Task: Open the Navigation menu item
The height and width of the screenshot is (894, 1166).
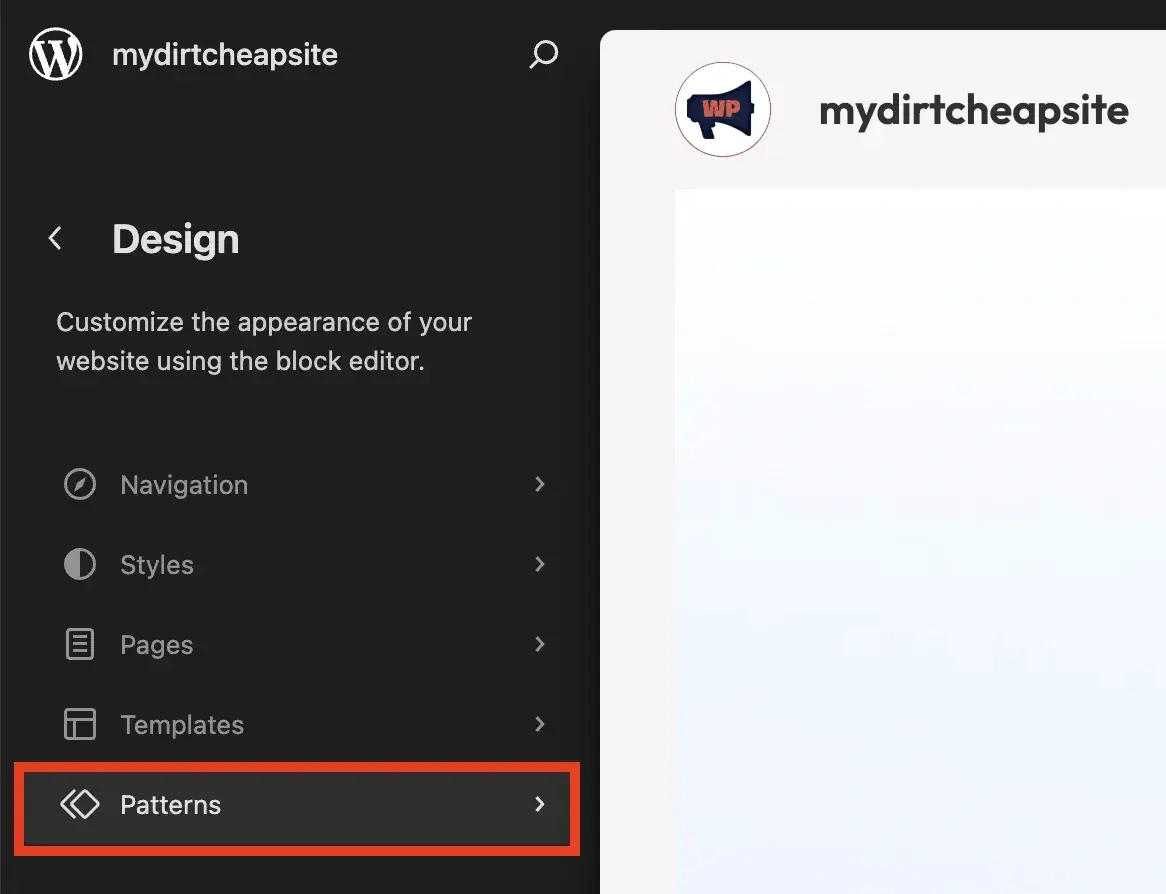Action: click(x=184, y=485)
